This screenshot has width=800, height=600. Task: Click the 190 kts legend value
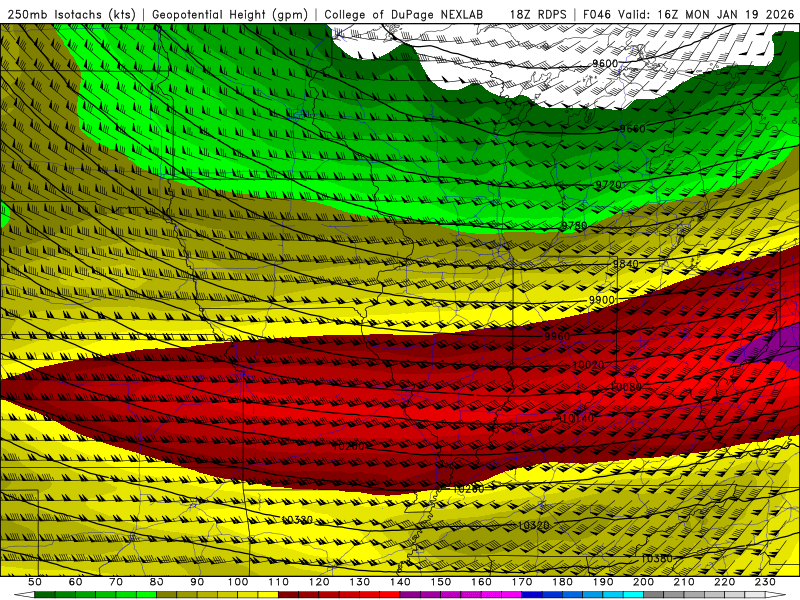pos(603,582)
